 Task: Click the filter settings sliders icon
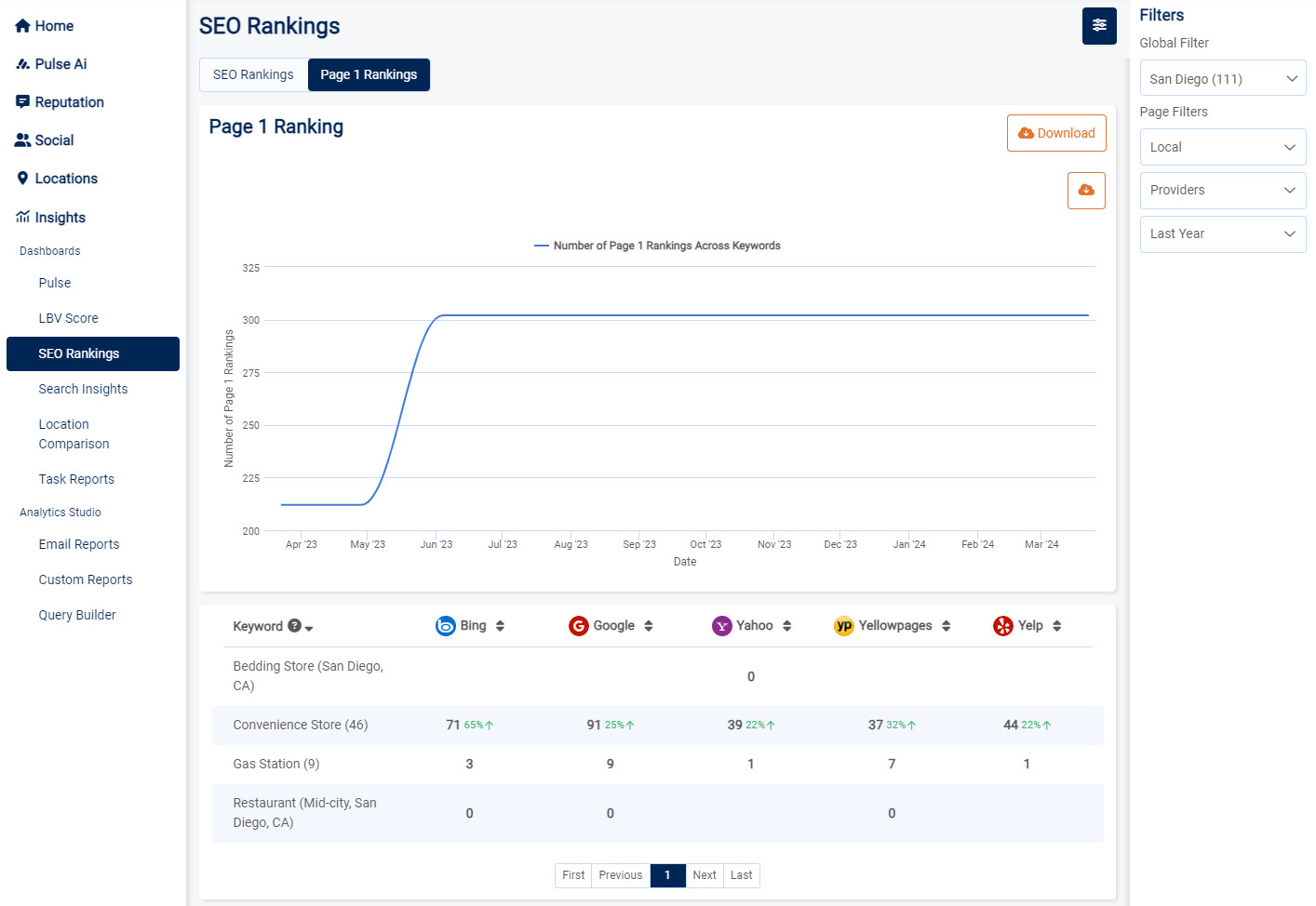1098,26
